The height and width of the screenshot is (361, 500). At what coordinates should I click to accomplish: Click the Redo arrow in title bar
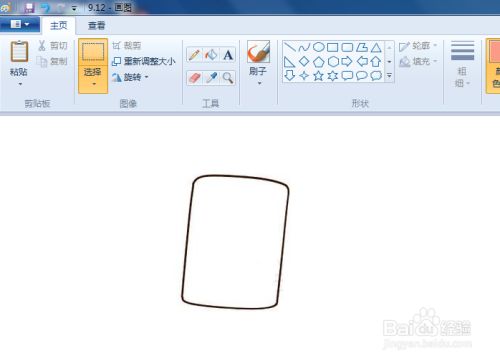pyautogui.click(x=61, y=8)
